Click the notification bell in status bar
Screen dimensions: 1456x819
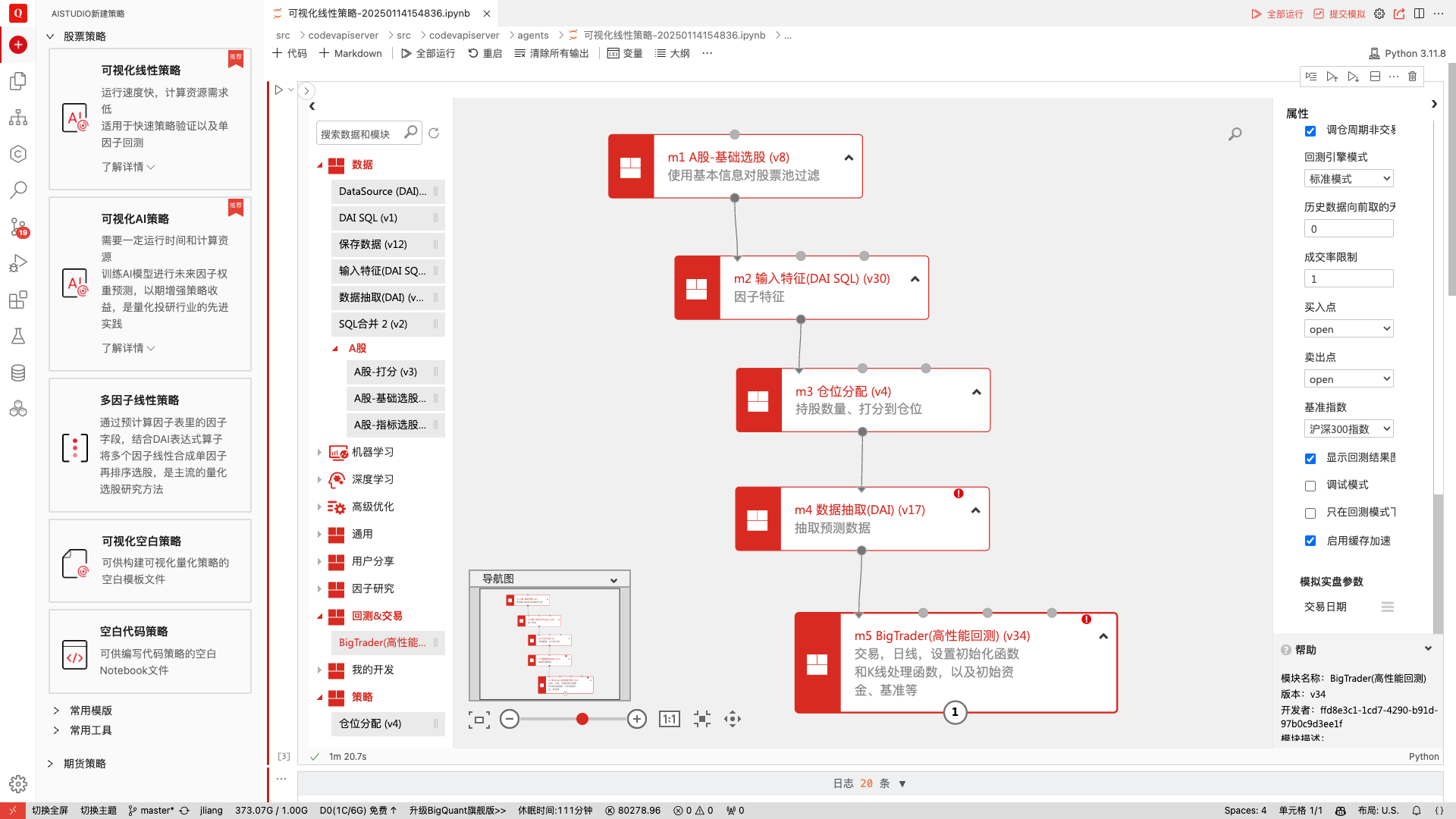tap(1416, 810)
